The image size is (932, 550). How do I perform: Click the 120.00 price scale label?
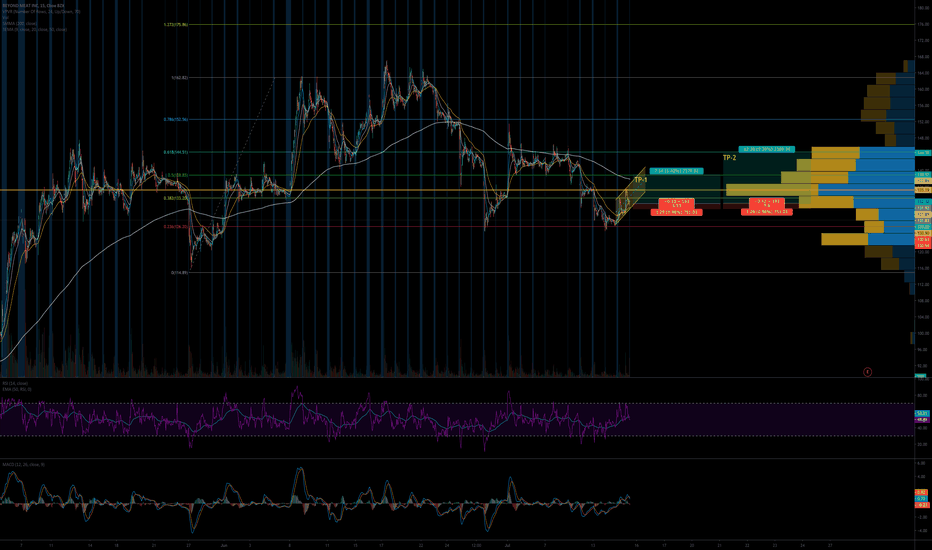tap(923, 252)
